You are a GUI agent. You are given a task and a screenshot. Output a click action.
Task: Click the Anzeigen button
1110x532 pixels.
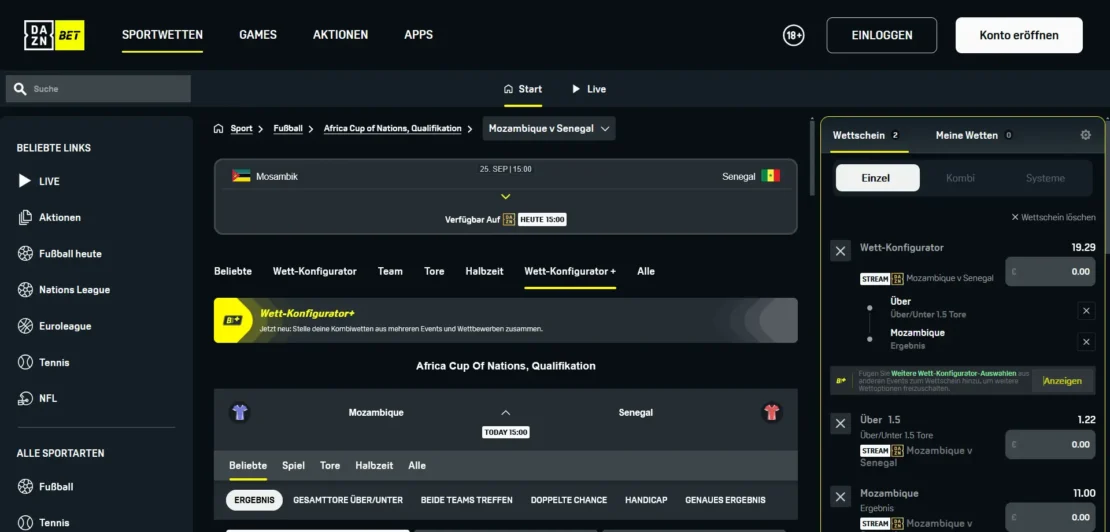pyautogui.click(x=1063, y=381)
